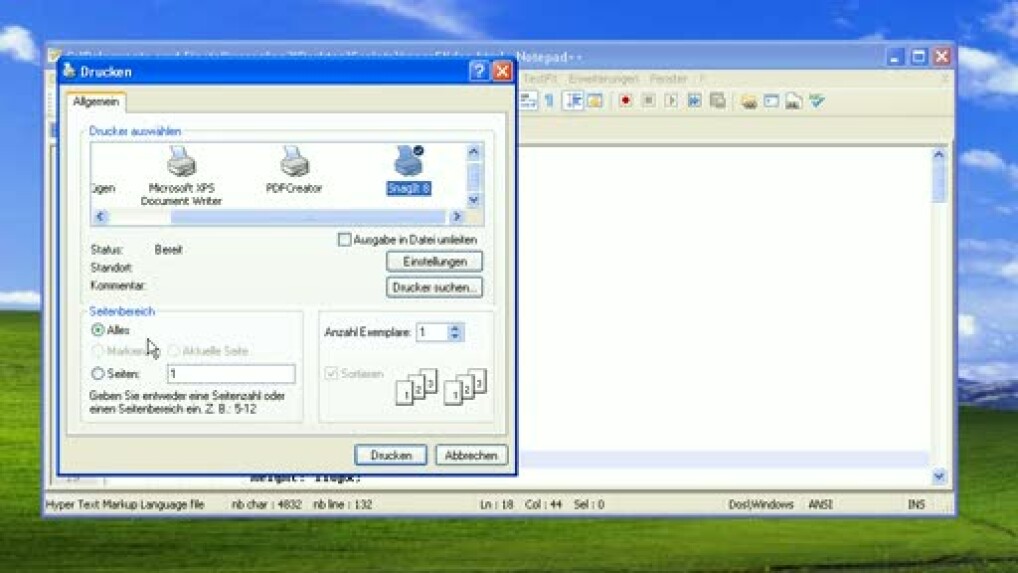Image resolution: width=1018 pixels, height=573 pixels.
Task: Click the Einstellungen button
Action: coord(434,262)
